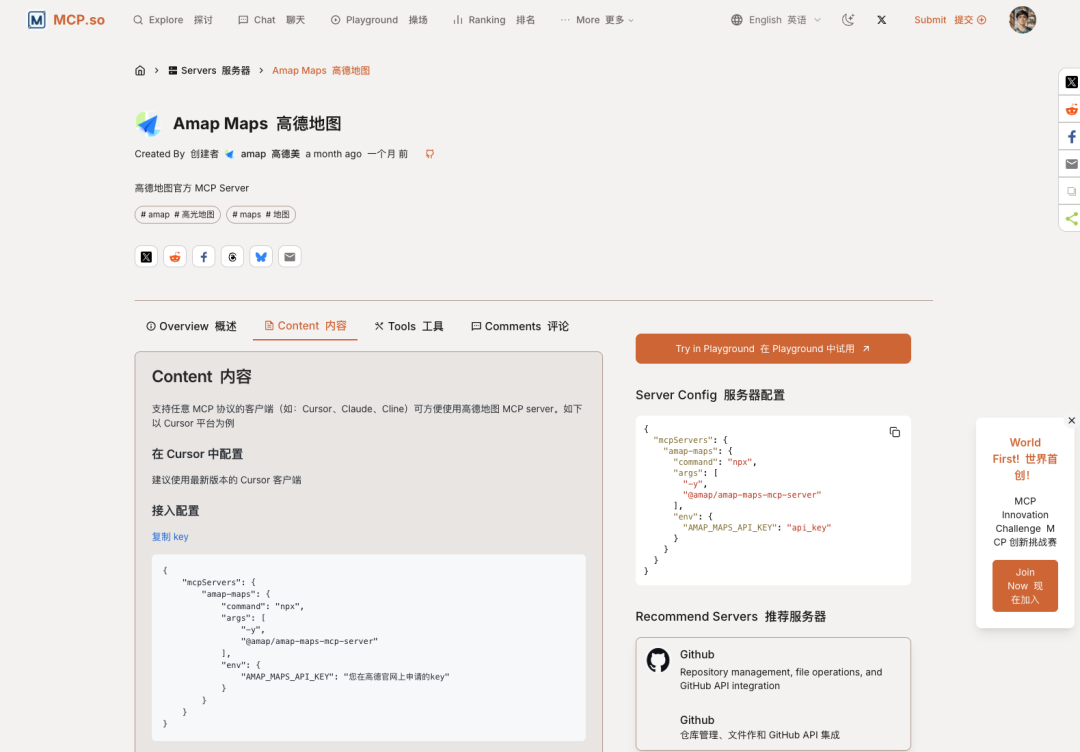Viewport: 1080px width, 752px height.
Task: Copy the Server Config code snippet
Action: pos(893,432)
